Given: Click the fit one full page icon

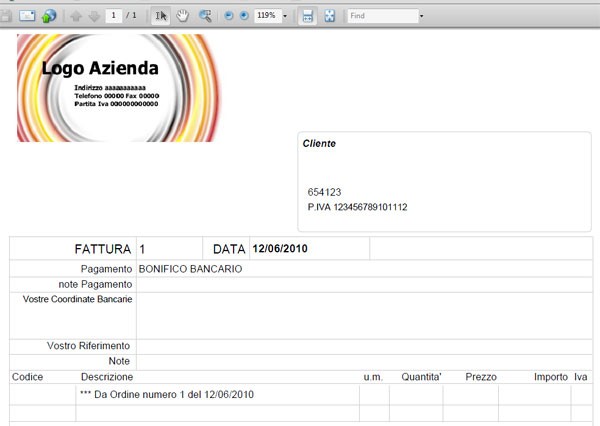Looking at the screenshot, I should click(329, 16).
